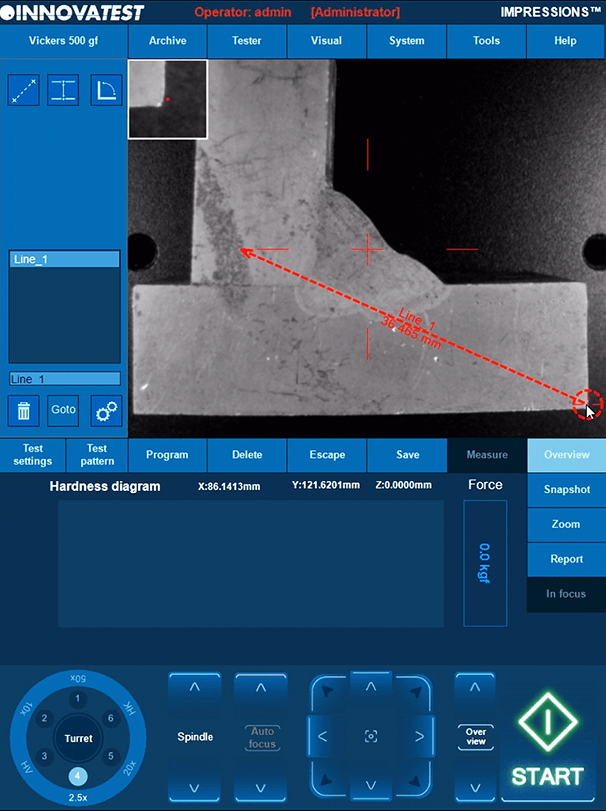Click the trash delete icon

[24, 410]
